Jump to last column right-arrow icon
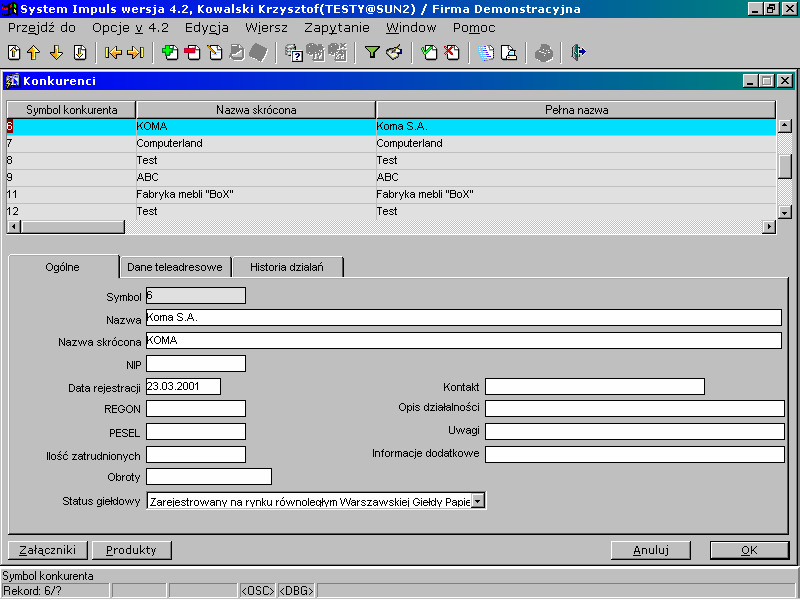Image resolution: width=800 pixels, height=600 pixels. pyautogui.click(x=136, y=53)
